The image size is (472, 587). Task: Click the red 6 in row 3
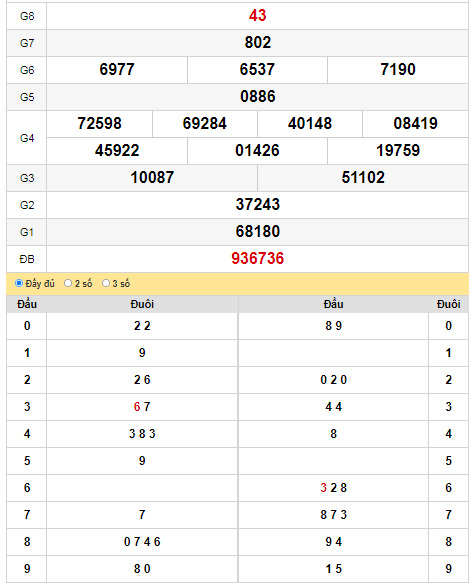[137, 407]
